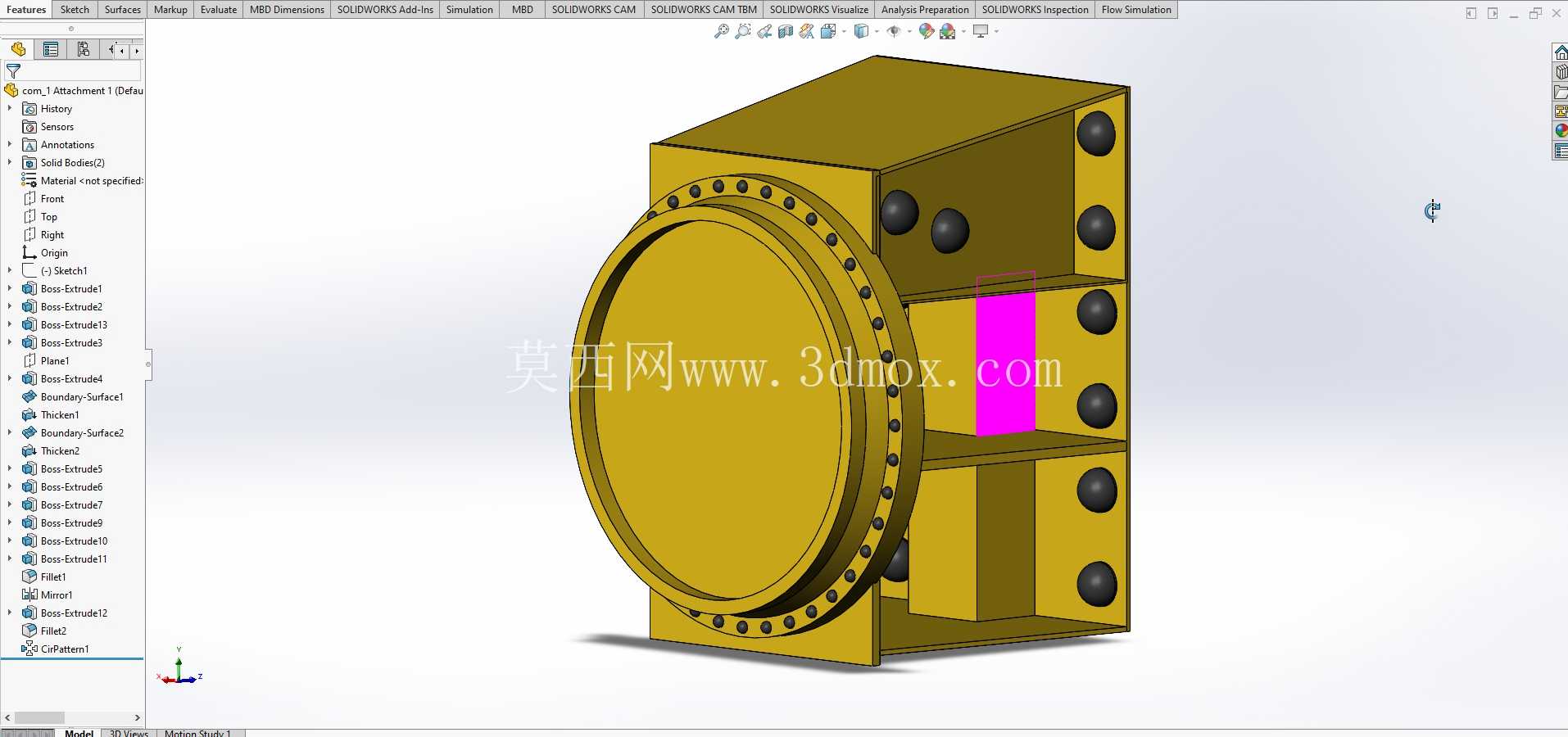Image resolution: width=1568 pixels, height=737 pixels.
Task: Open the PropertyManager tab
Action: 51,50
